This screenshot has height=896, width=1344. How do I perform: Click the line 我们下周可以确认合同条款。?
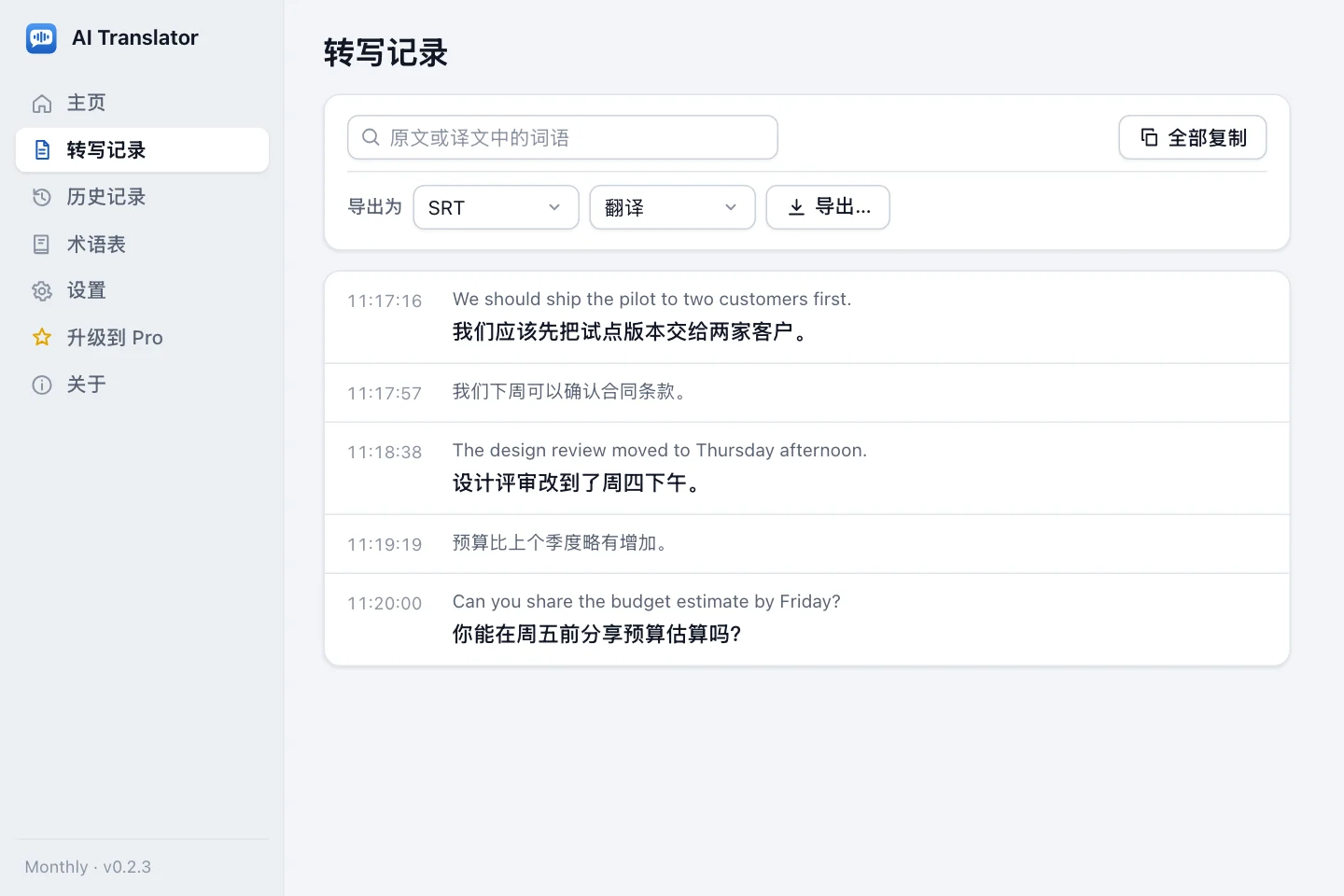[x=570, y=392]
